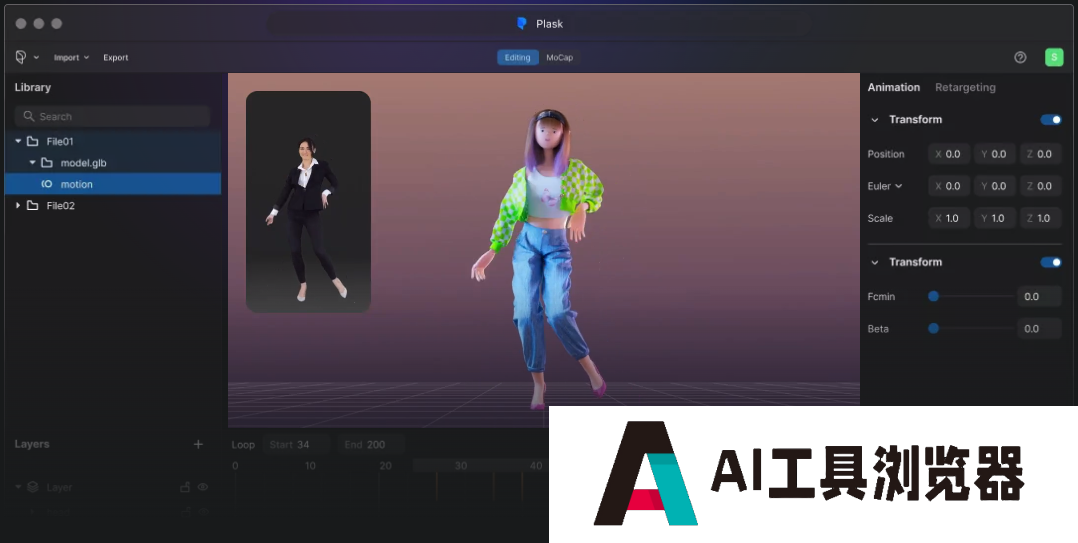Click the File02 folder icon
Image resolution: width=1078 pixels, height=543 pixels.
point(32,206)
